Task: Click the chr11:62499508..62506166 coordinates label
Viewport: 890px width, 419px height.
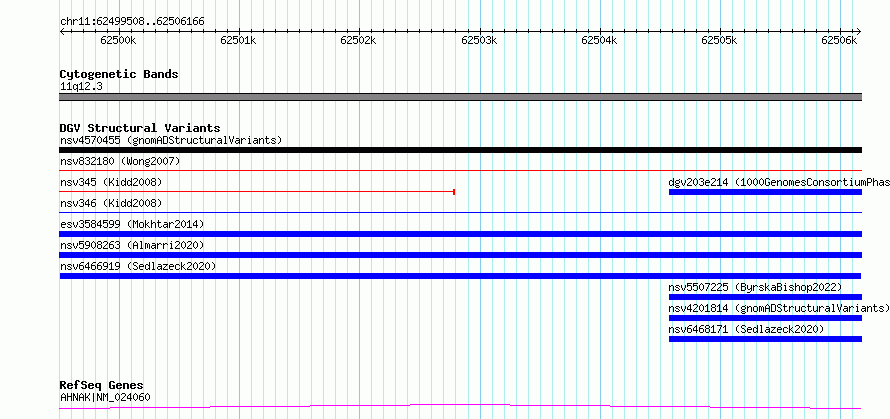Action: click(x=132, y=22)
